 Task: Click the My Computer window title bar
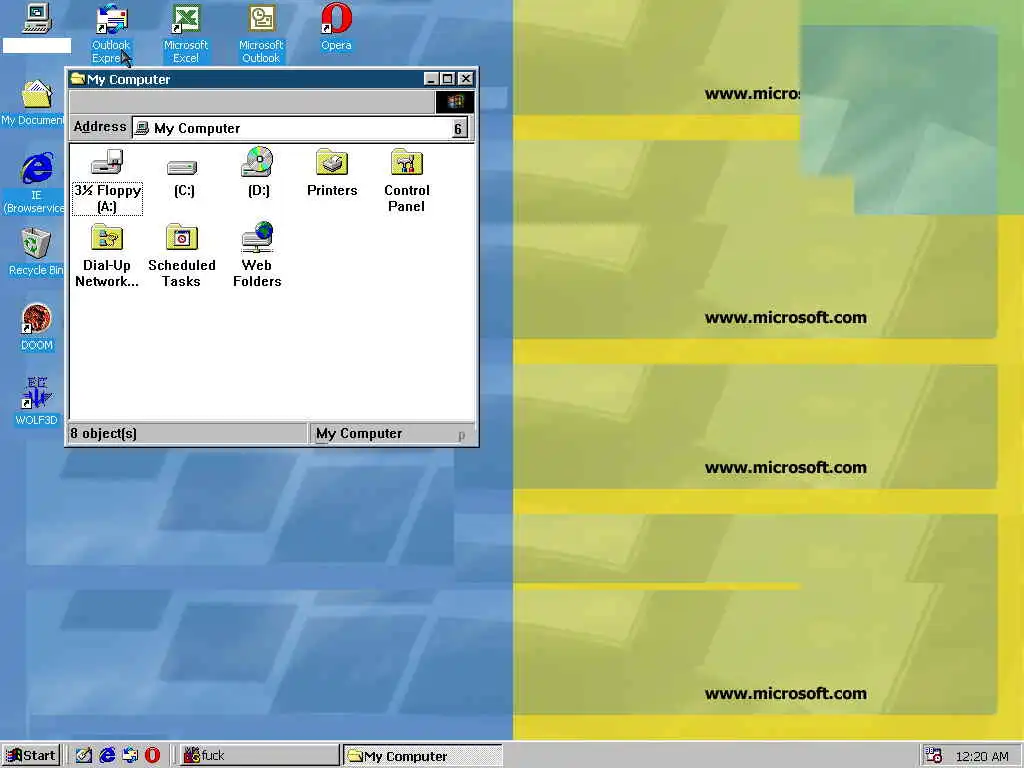(272, 79)
